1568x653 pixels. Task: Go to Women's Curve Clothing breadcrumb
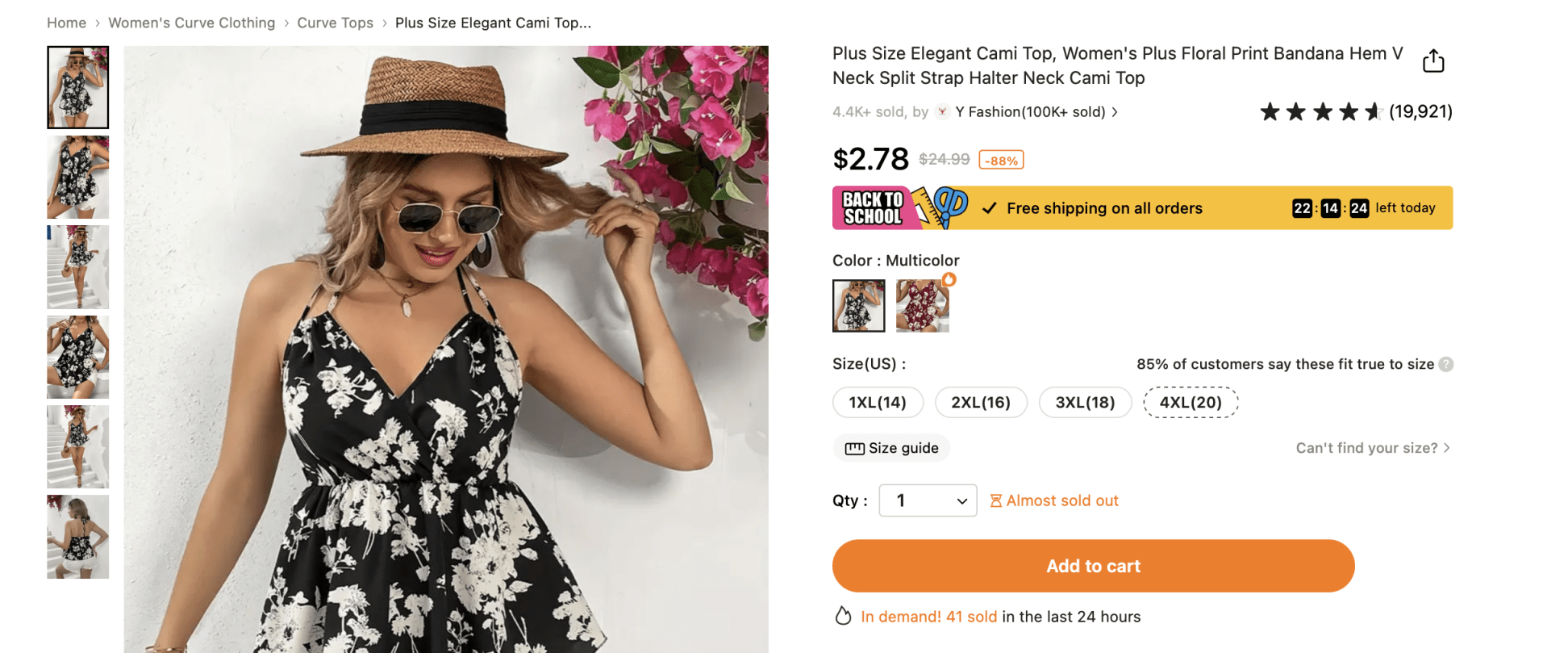(x=191, y=23)
